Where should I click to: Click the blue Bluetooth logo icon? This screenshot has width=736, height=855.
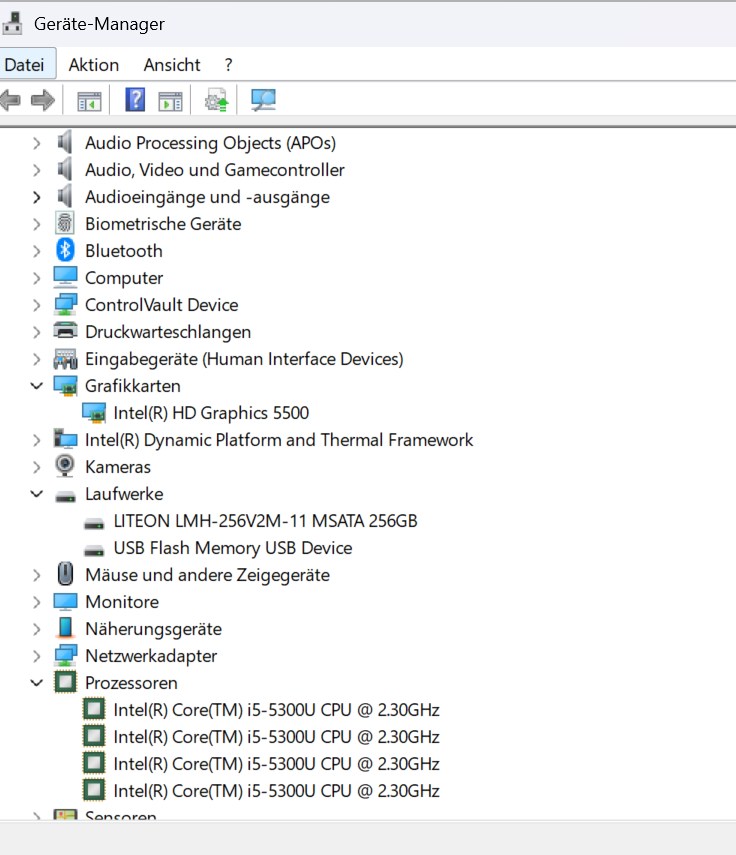click(x=65, y=250)
